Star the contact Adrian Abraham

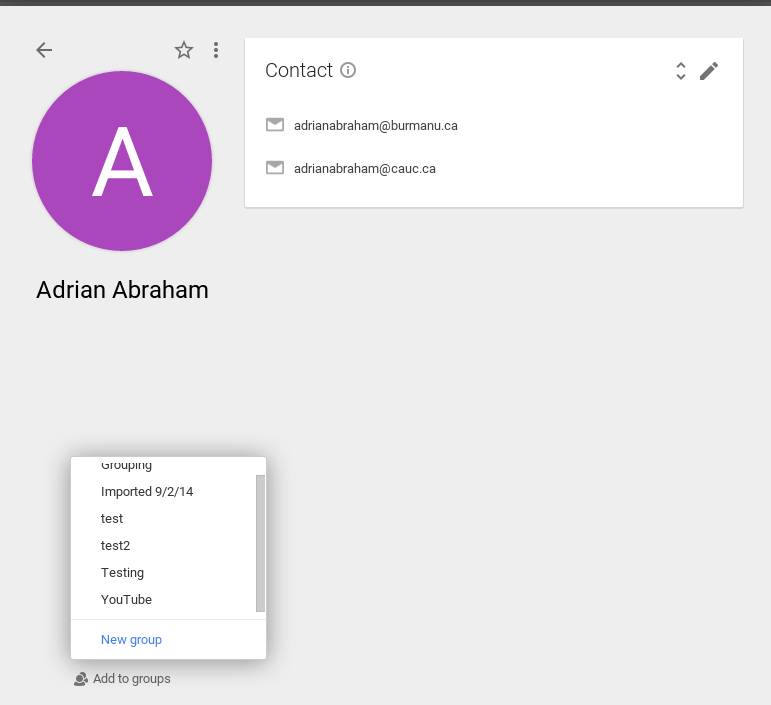pyautogui.click(x=184, y=50)
